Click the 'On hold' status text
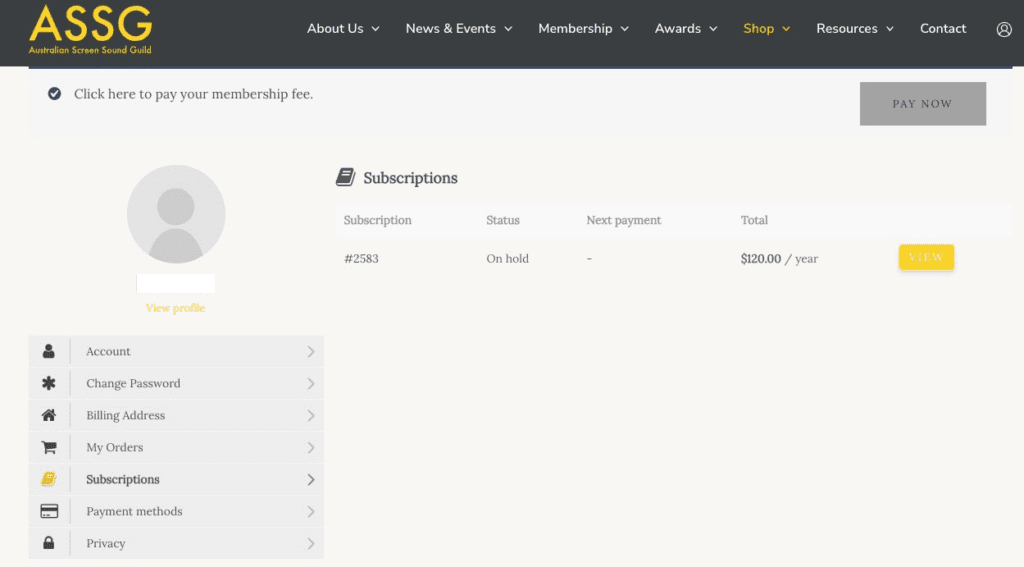This screenshot has height=567, width=1024. [x=507, y=259]
